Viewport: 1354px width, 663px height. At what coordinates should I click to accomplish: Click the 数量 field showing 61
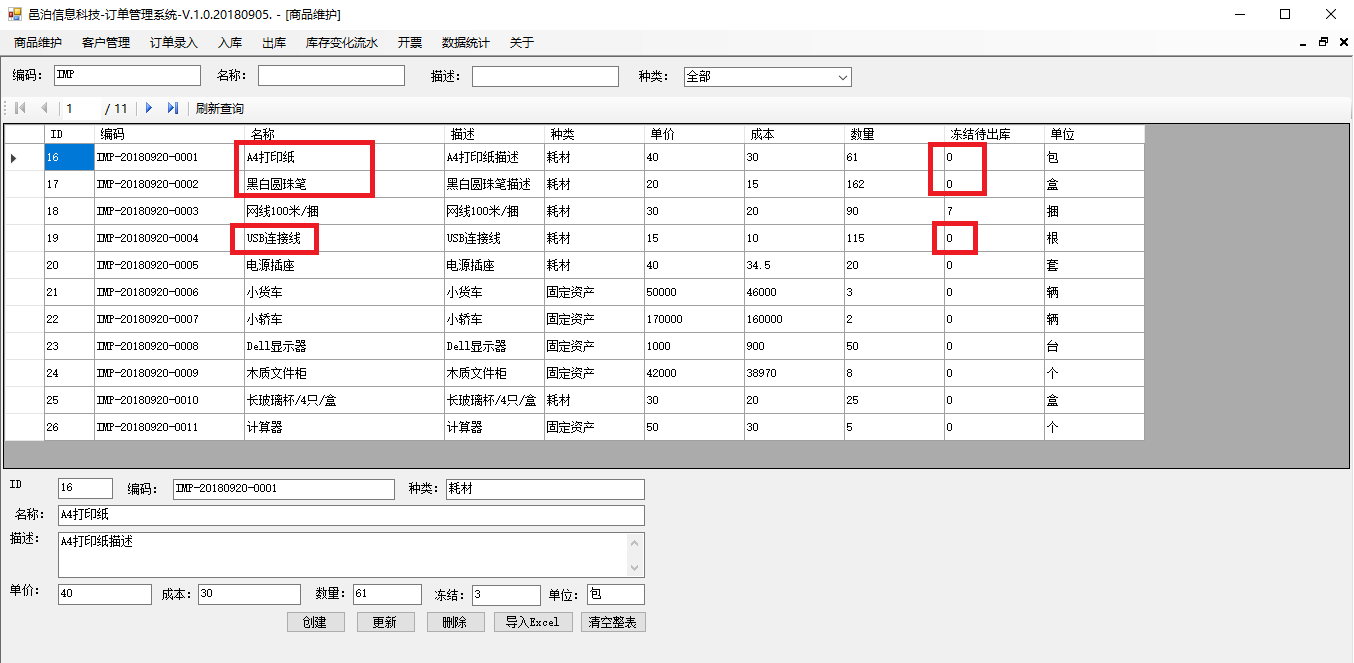point(387,594)
